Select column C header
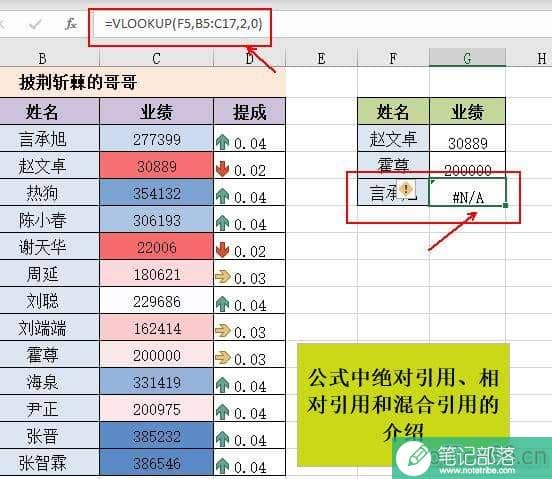Image resolution: width=552 pixels, height=479 pixels. click(x=157, y=58)
